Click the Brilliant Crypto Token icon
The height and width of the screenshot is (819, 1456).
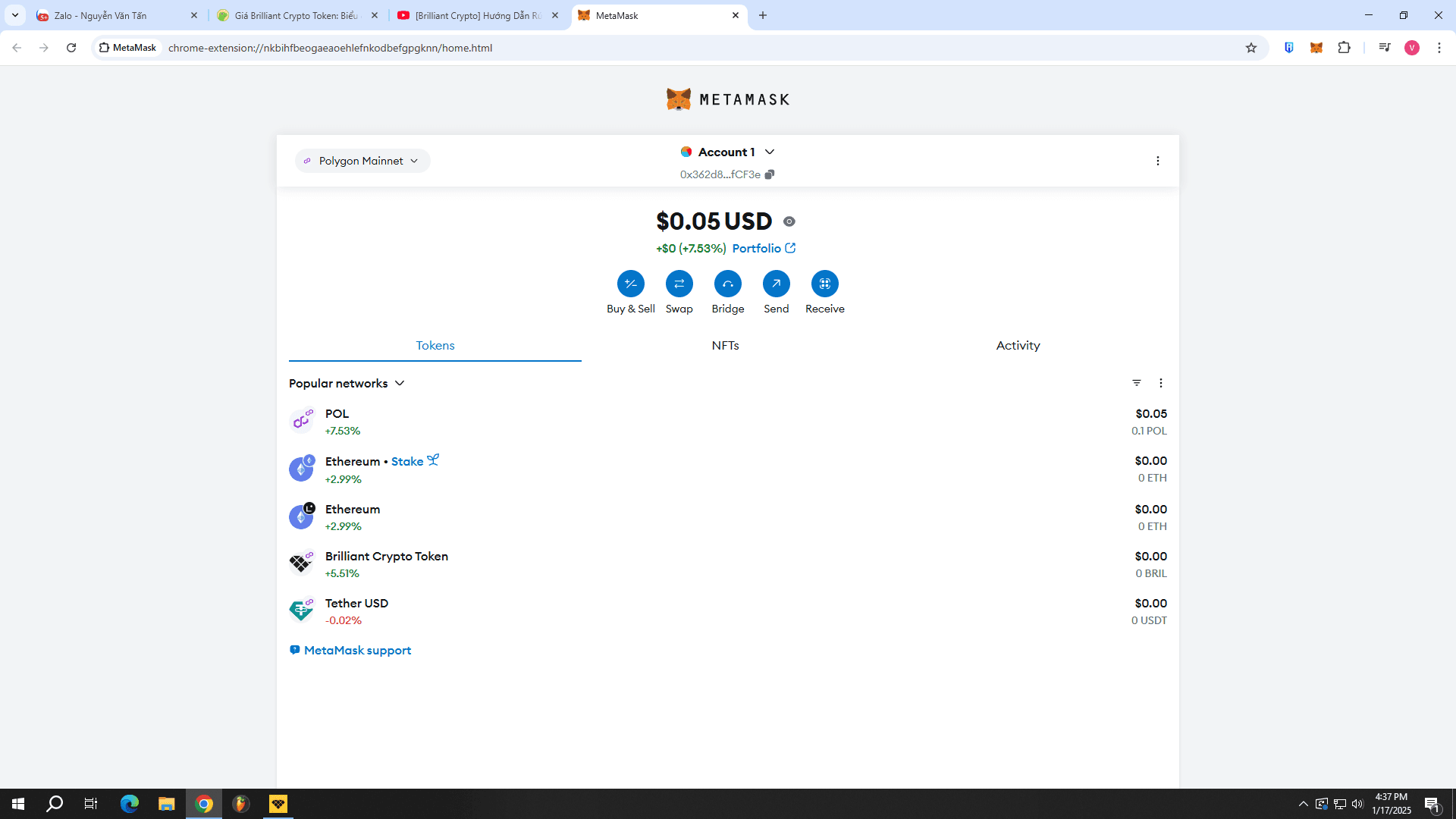pyautogui.click(x=301, y=563)
